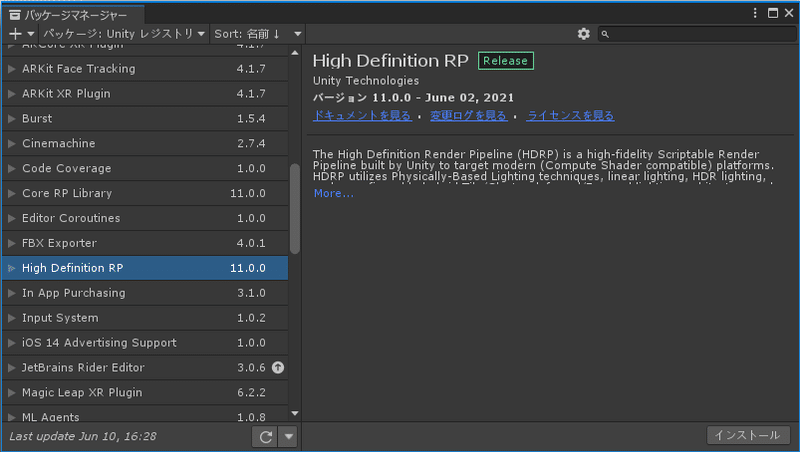Click scrollbar down arrow in package list
Screen dimensions: 800x452
coord(295,414)
